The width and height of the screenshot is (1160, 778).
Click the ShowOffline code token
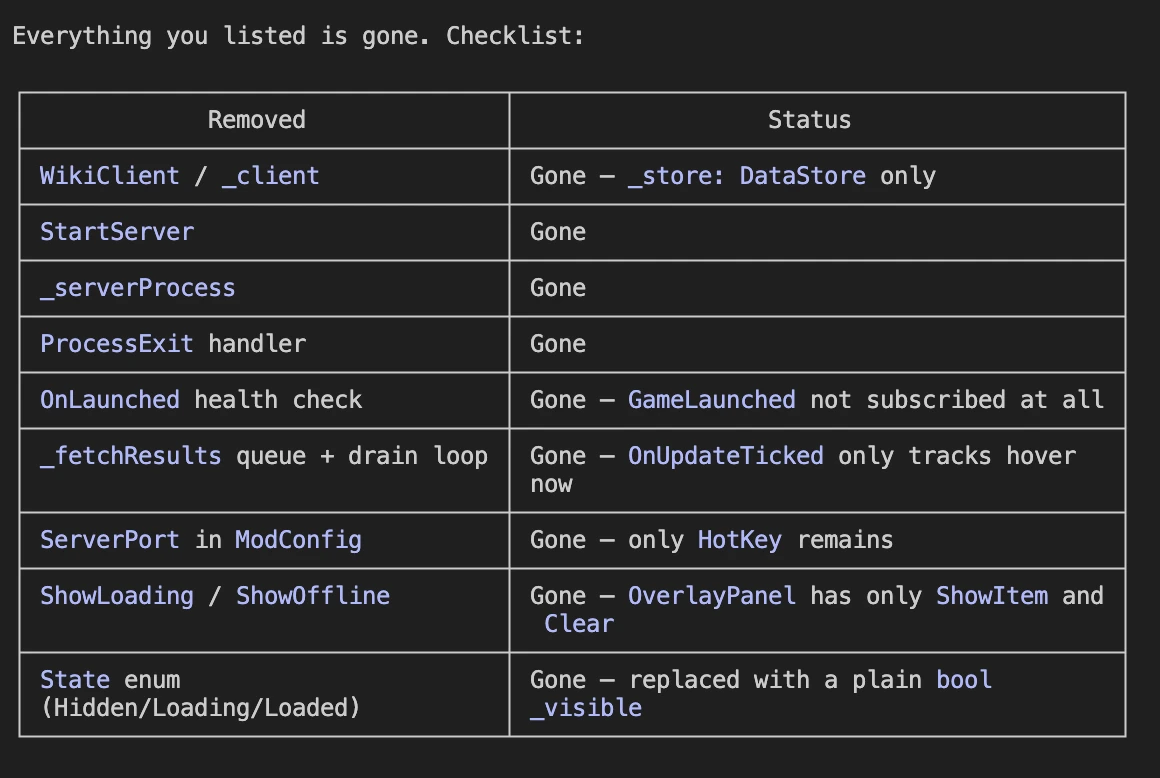click(313, 596)
